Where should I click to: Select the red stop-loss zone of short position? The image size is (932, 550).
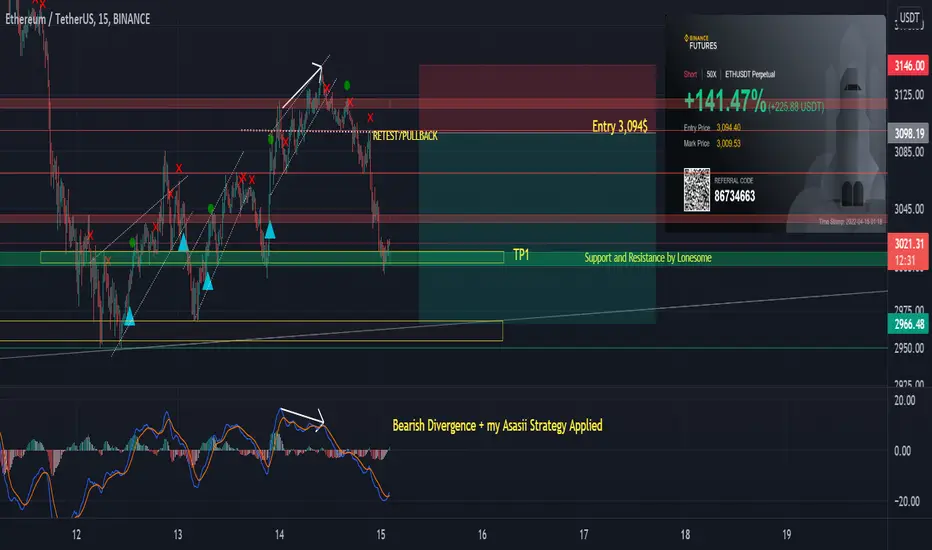point(537,99)
